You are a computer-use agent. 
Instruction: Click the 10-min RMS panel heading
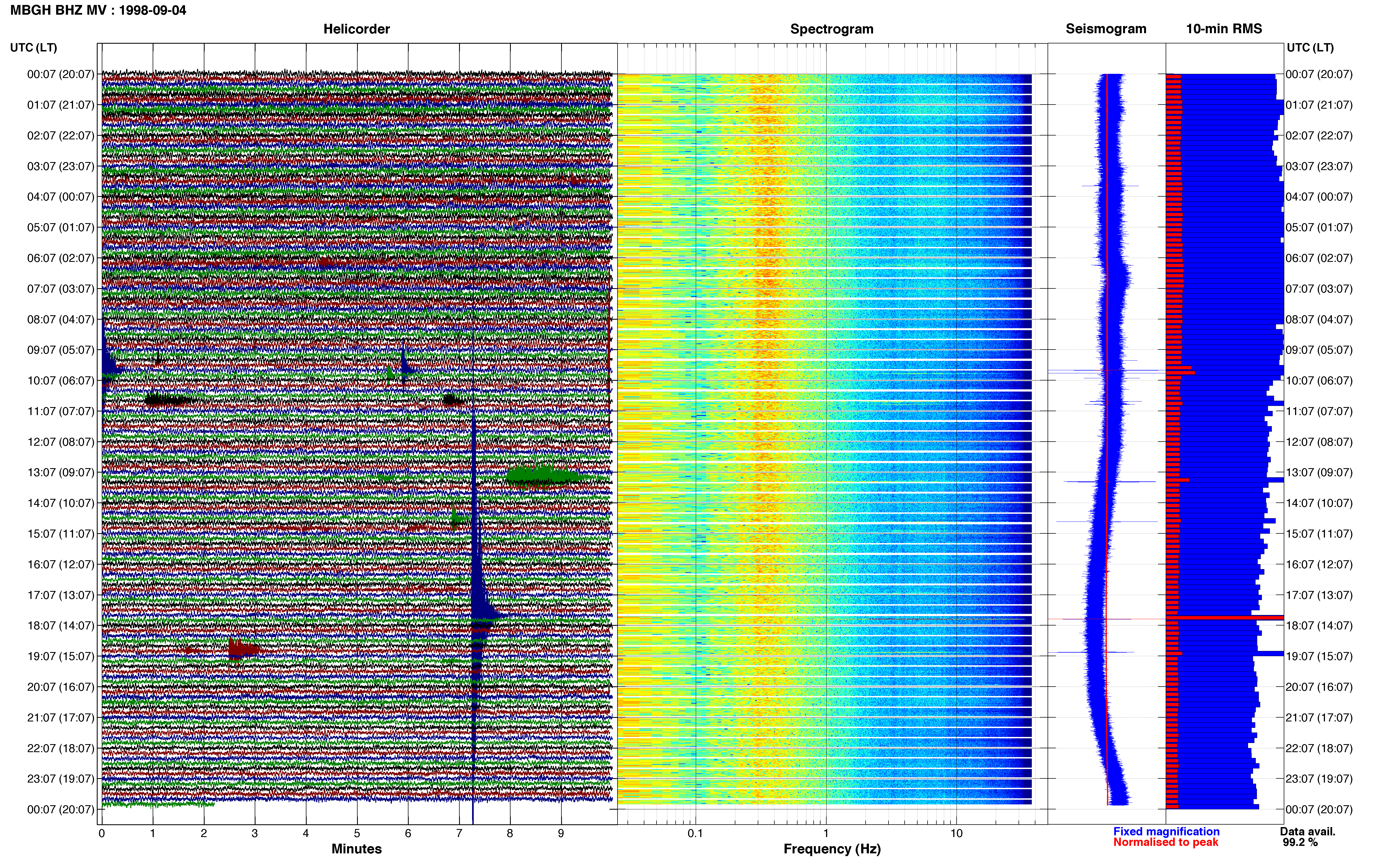click(1224, 29)
